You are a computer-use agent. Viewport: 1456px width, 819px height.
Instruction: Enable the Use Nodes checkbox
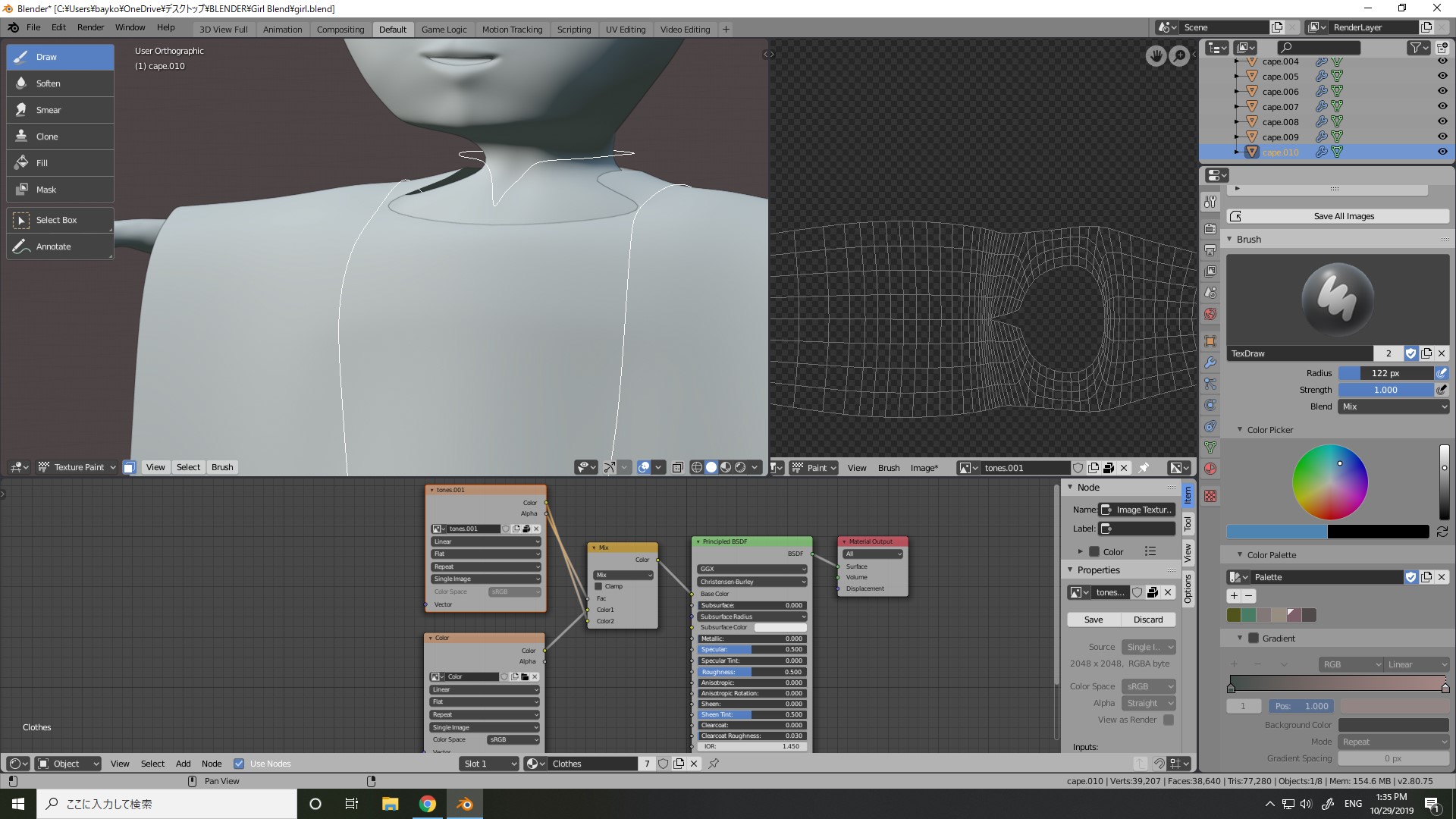click(x=240, y=764)
